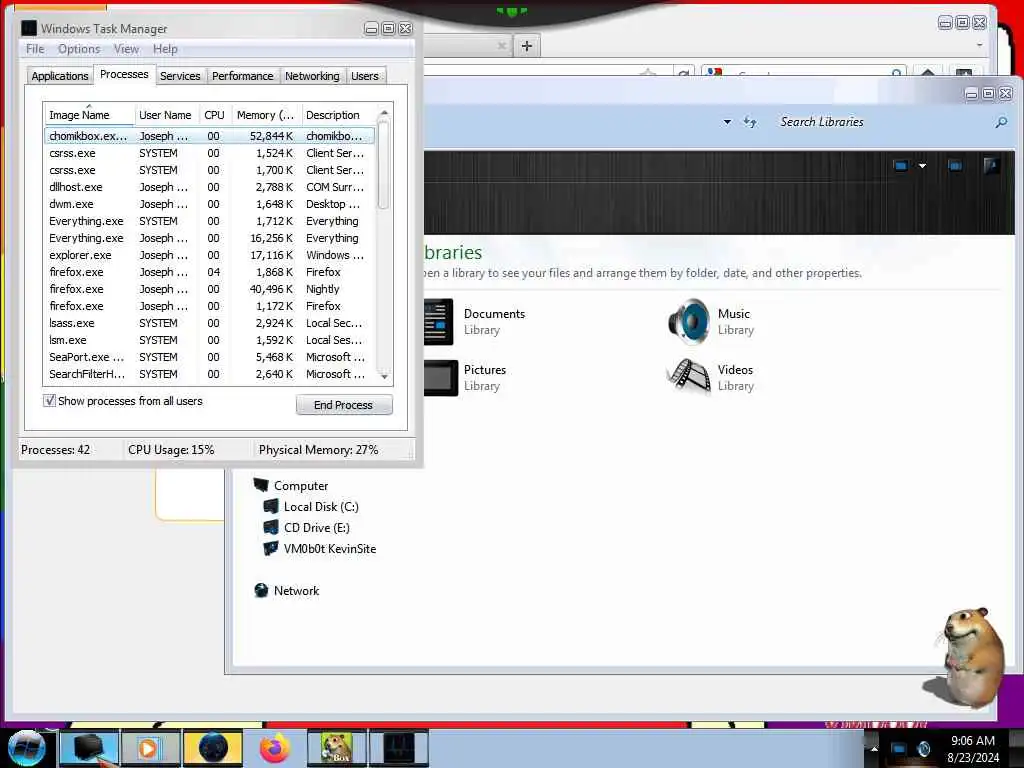Select Local Disk (C:) drive icon

tap(271, 506)
